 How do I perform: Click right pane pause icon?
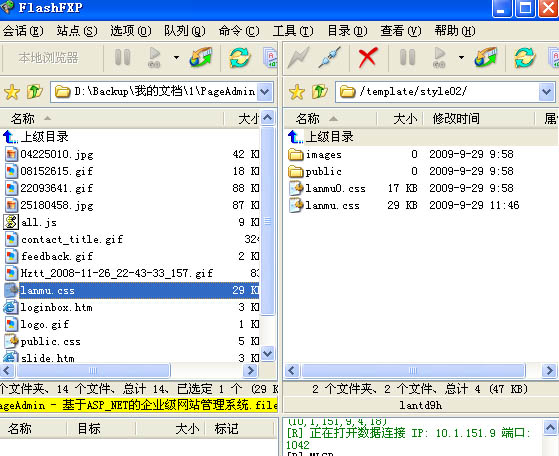coord(407,57)
